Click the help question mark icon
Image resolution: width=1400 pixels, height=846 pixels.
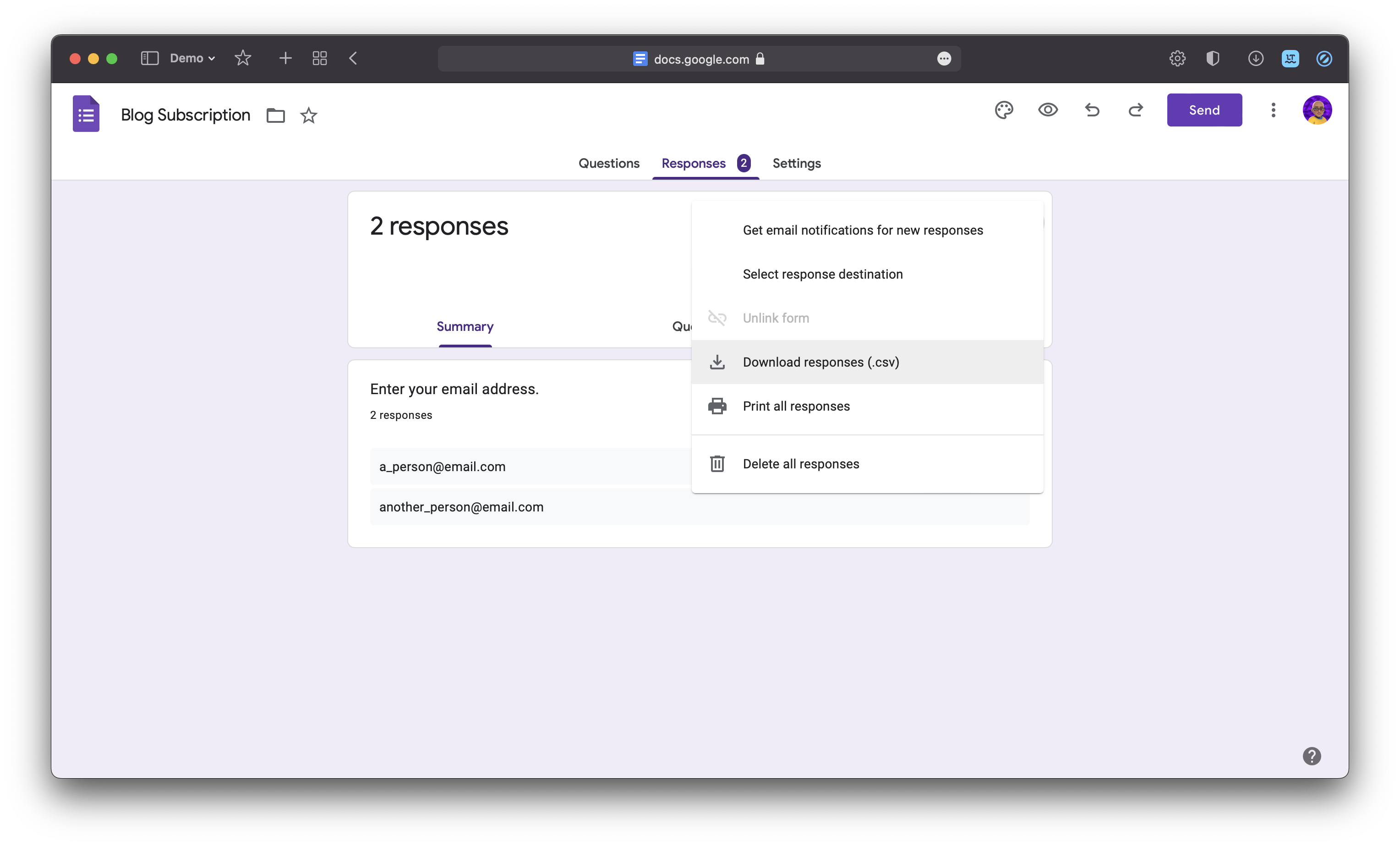(1312, 756)
